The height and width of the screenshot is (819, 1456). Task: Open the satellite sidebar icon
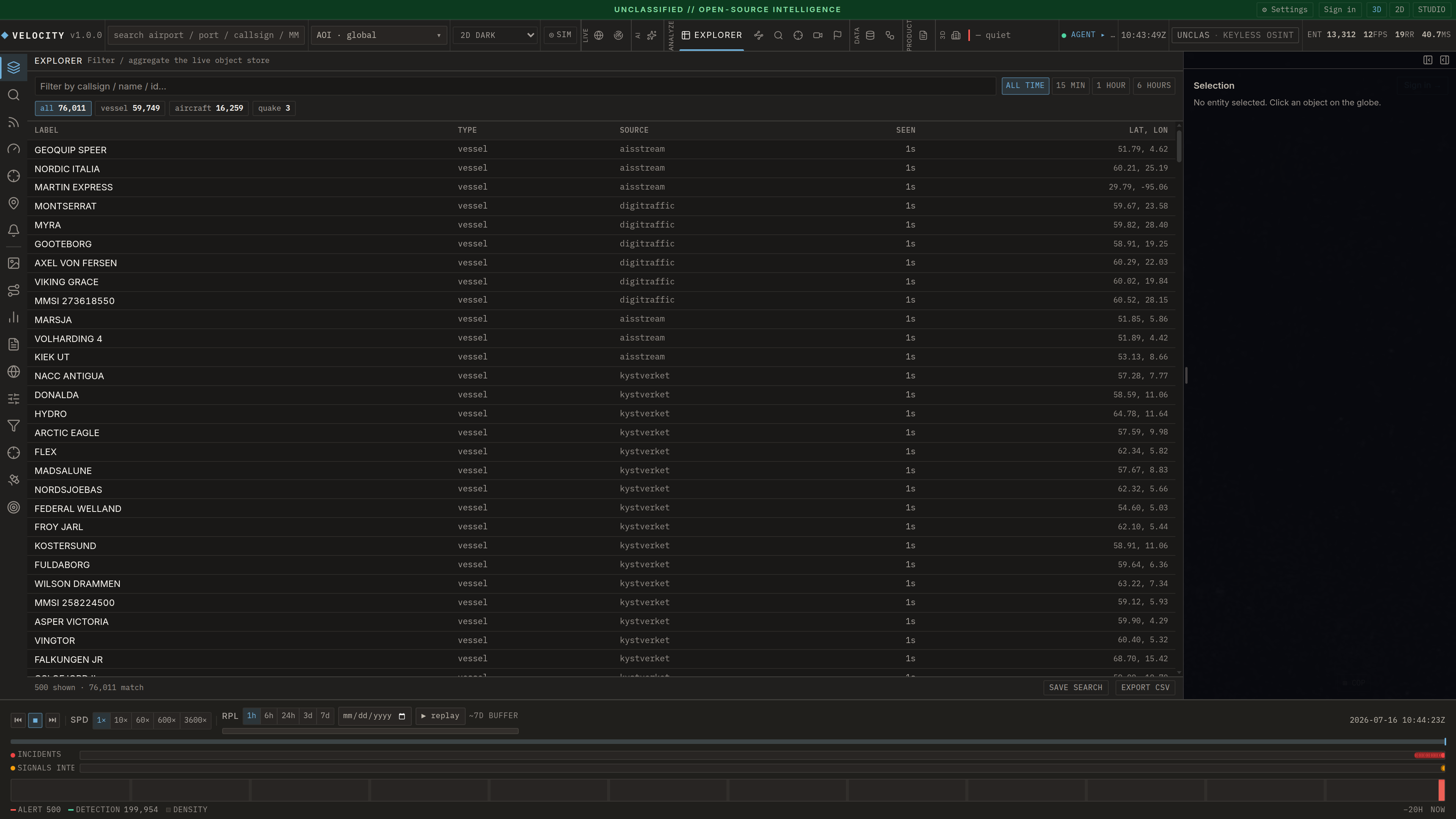click(x=14, y=480)
